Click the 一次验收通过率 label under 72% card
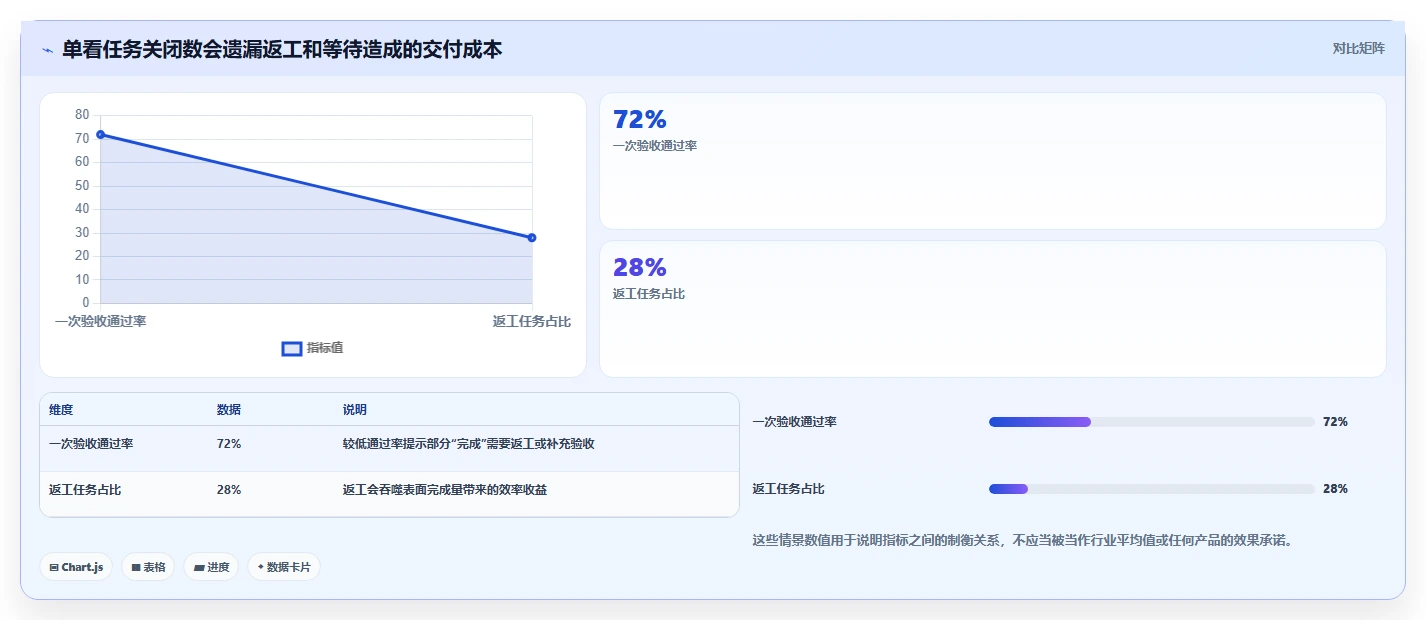 (655, 146)
